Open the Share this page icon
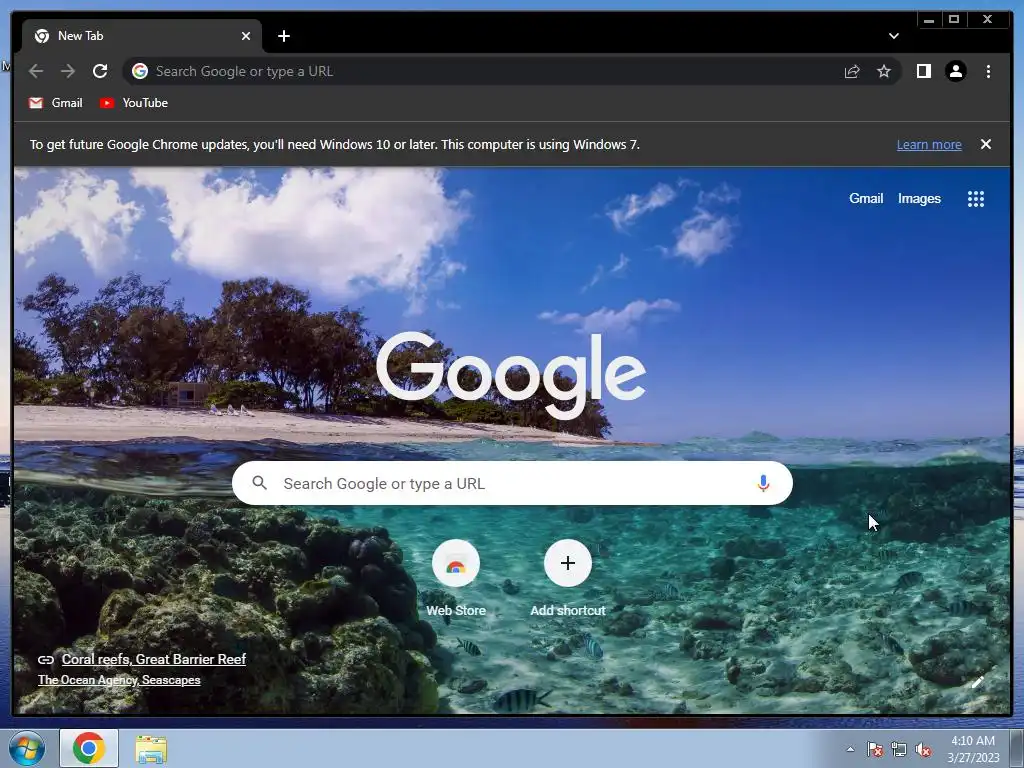This screenshot has width=1024, height=768. pos(852,71)
